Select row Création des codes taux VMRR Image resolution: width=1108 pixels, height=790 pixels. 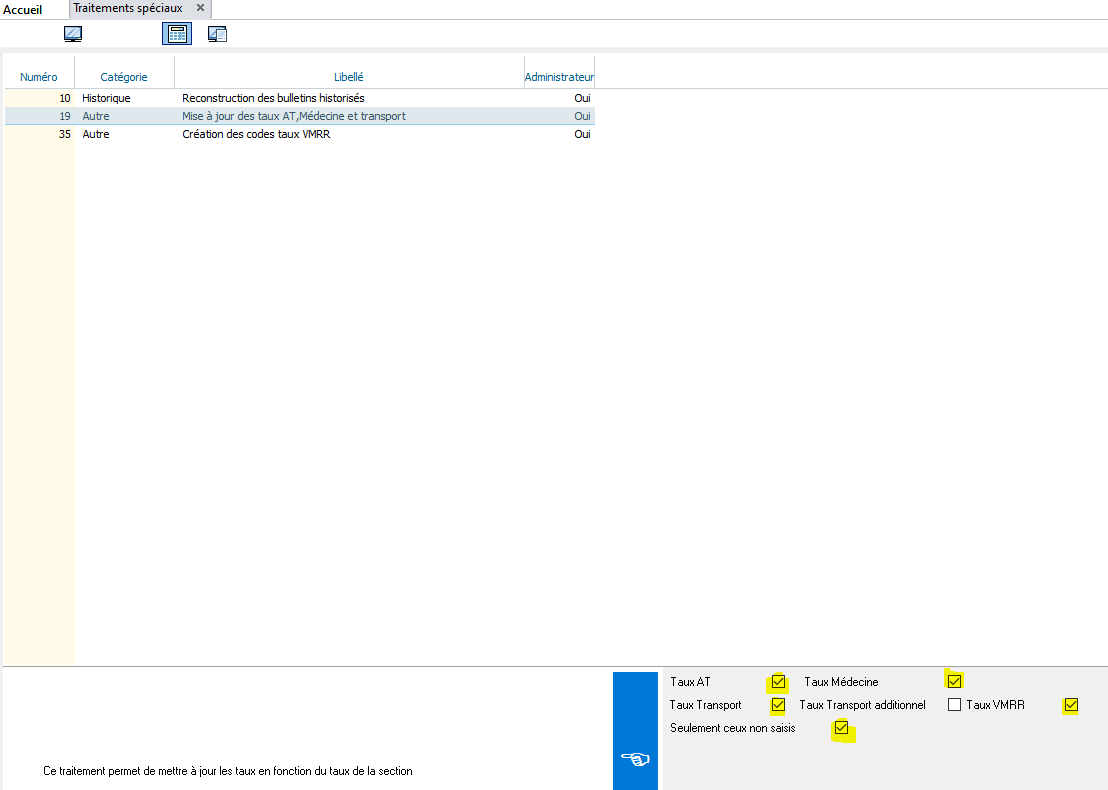(x=256, y=134)
